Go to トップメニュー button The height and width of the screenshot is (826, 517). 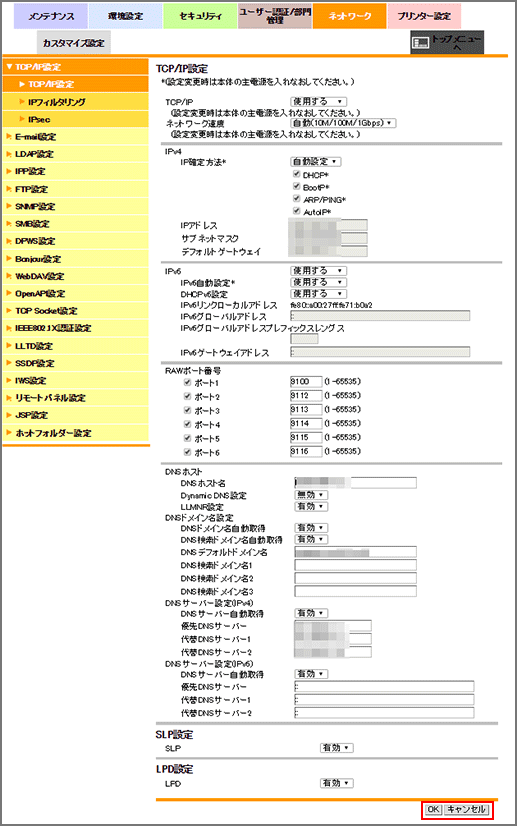[447, 42]
